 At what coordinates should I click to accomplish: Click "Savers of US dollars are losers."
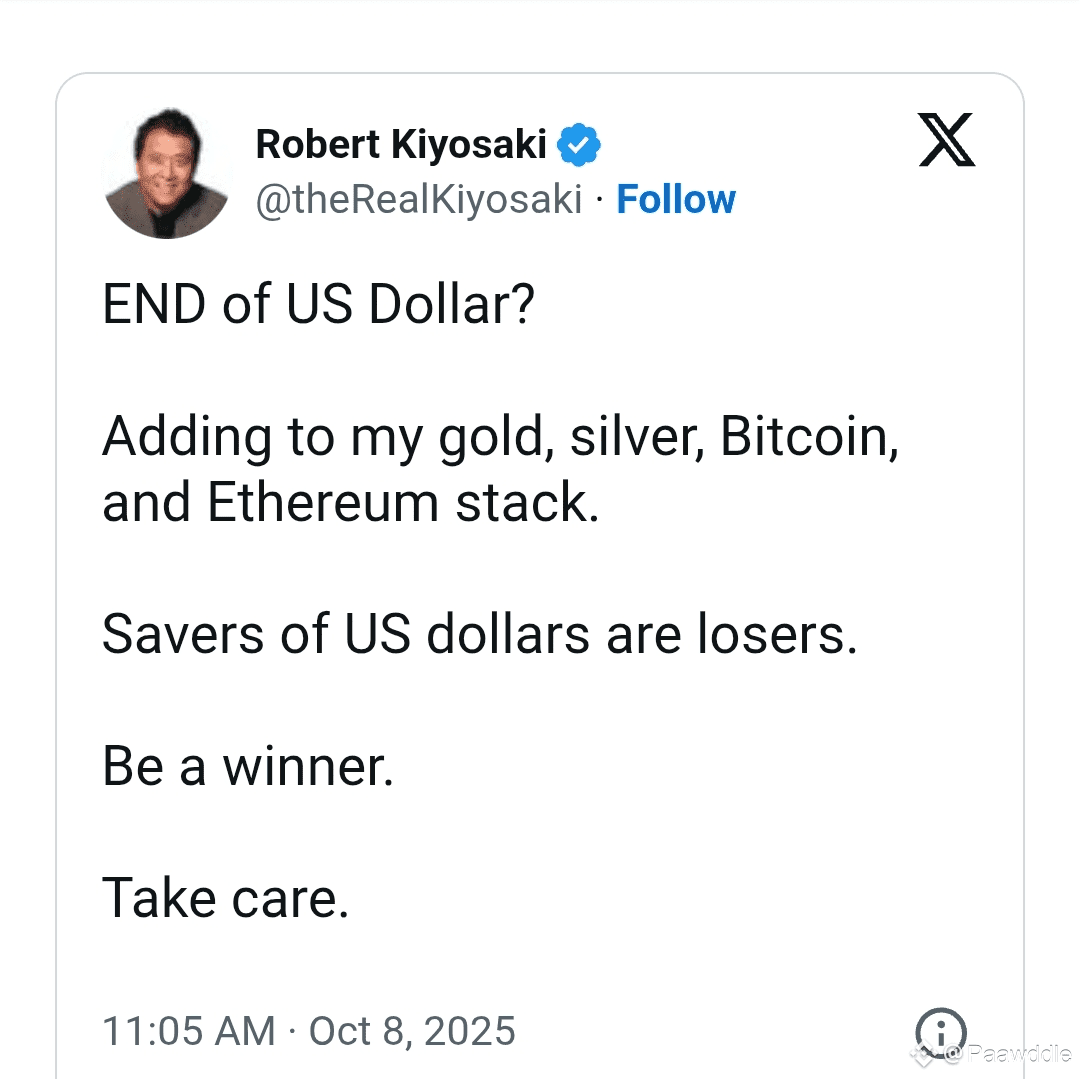480,635
